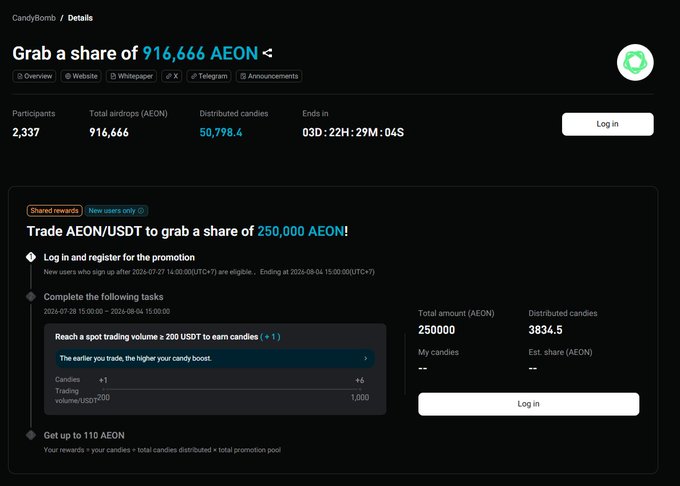Viewport: 680px width, 486px height.
Task: Click the step 1 diamond marker
Action: coord(31,257)
